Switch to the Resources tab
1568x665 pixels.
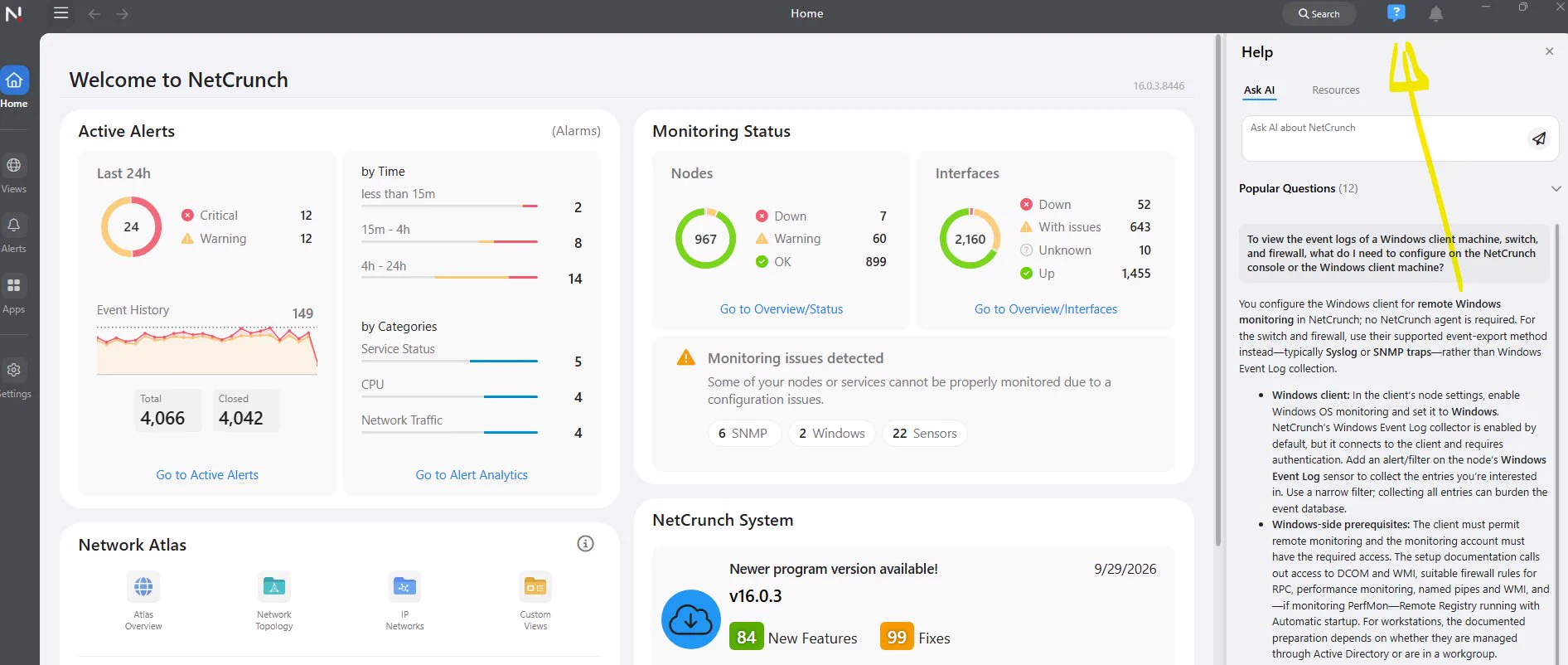(x=1335, y=90)
